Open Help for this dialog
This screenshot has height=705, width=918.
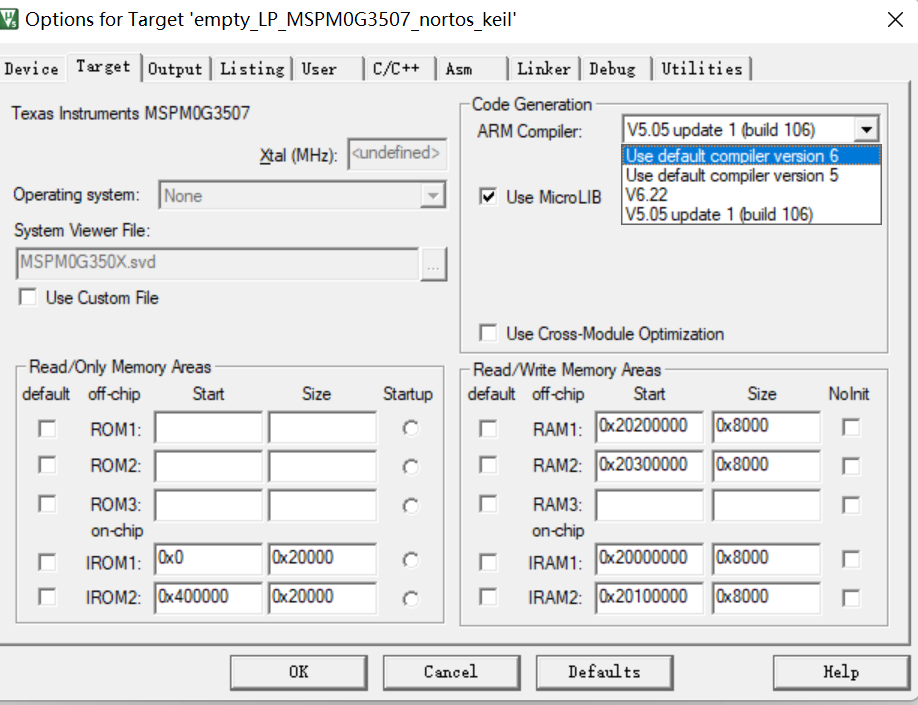pyautogui.click(x=841, y=672)
